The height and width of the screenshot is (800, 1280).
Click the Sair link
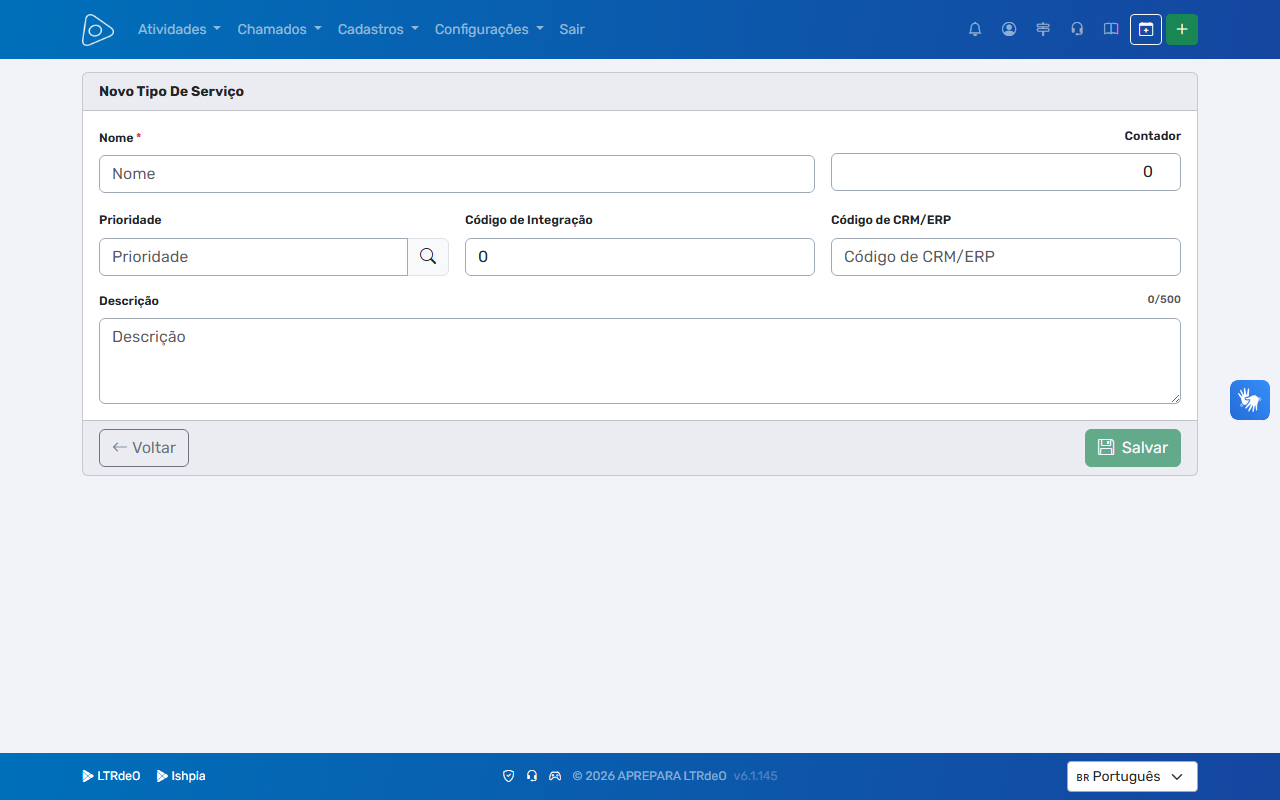[572, 29]
